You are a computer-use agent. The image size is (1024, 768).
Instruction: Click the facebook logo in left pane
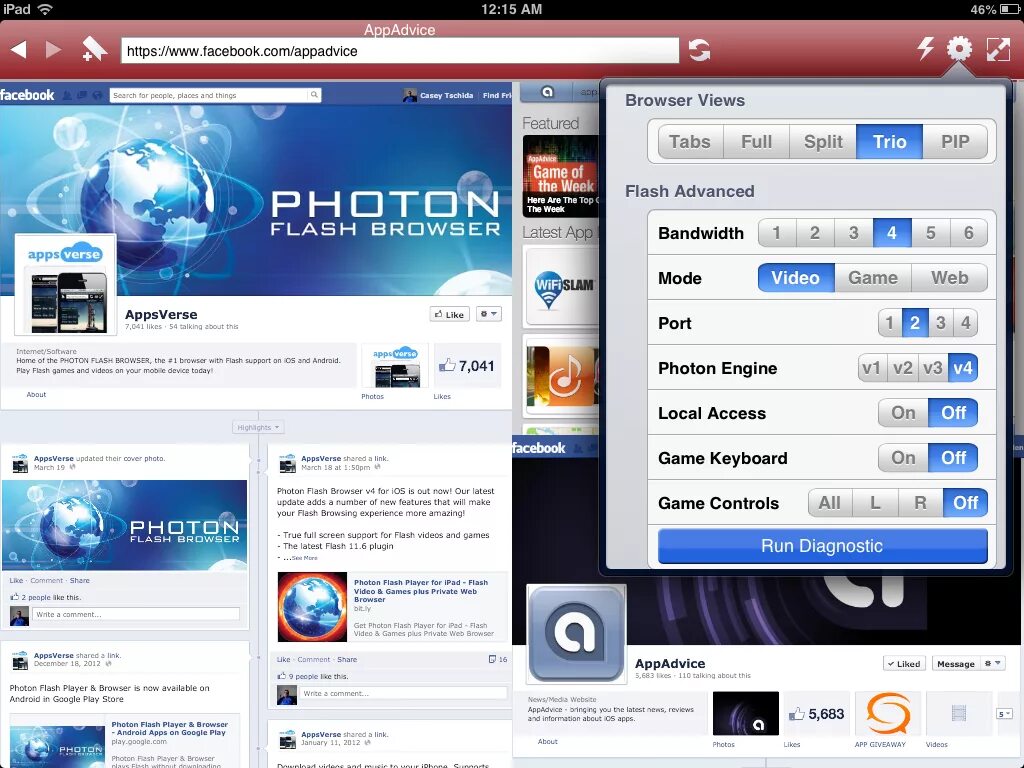click(x=27, y=95)
